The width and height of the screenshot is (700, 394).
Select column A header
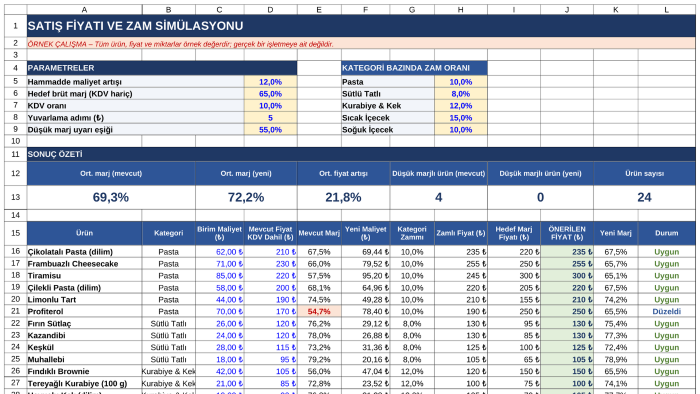[84, 9]
